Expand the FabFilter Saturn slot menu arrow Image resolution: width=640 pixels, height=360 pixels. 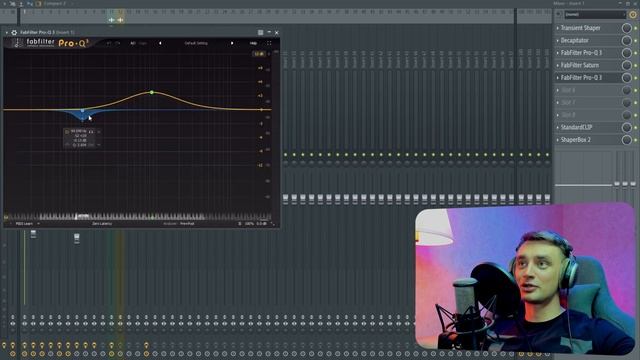coord(558,65)
